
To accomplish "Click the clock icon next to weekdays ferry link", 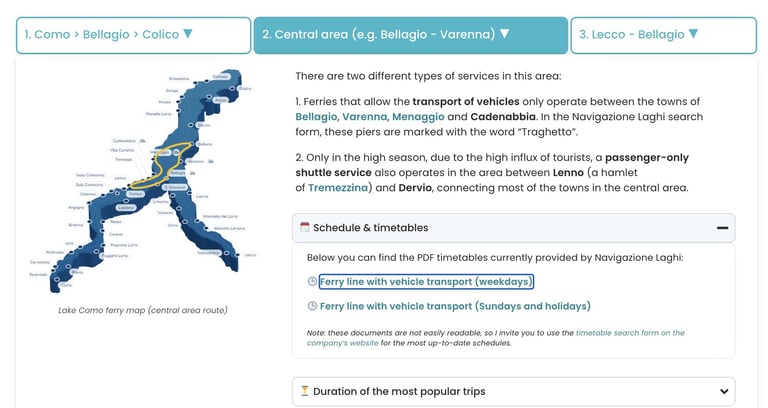I will (x=312, y=281).
